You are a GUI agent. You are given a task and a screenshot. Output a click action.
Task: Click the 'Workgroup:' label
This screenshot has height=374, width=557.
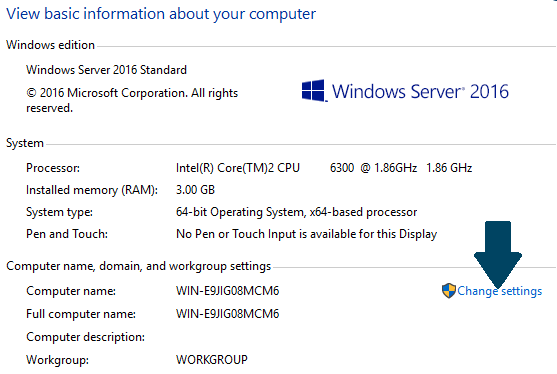(57, 360)
